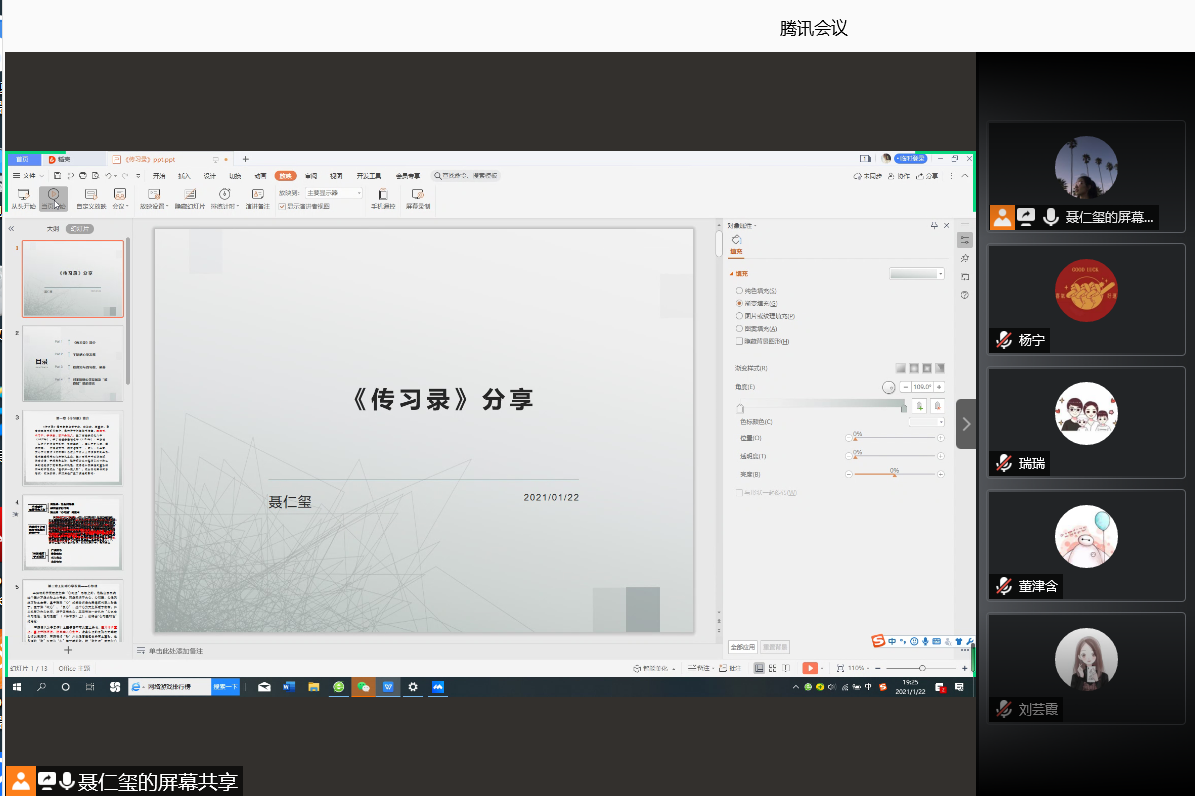Click the WeChat icon in Windows taskbar
The image size is (1195, 796).
pos(364,687)
